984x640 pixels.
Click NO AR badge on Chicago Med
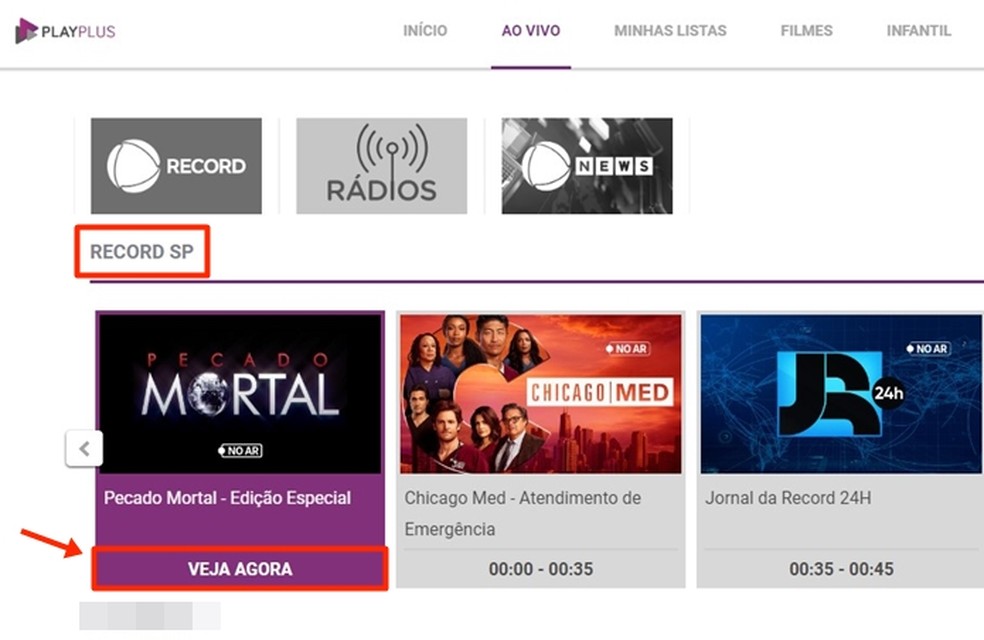coord(628,349)
